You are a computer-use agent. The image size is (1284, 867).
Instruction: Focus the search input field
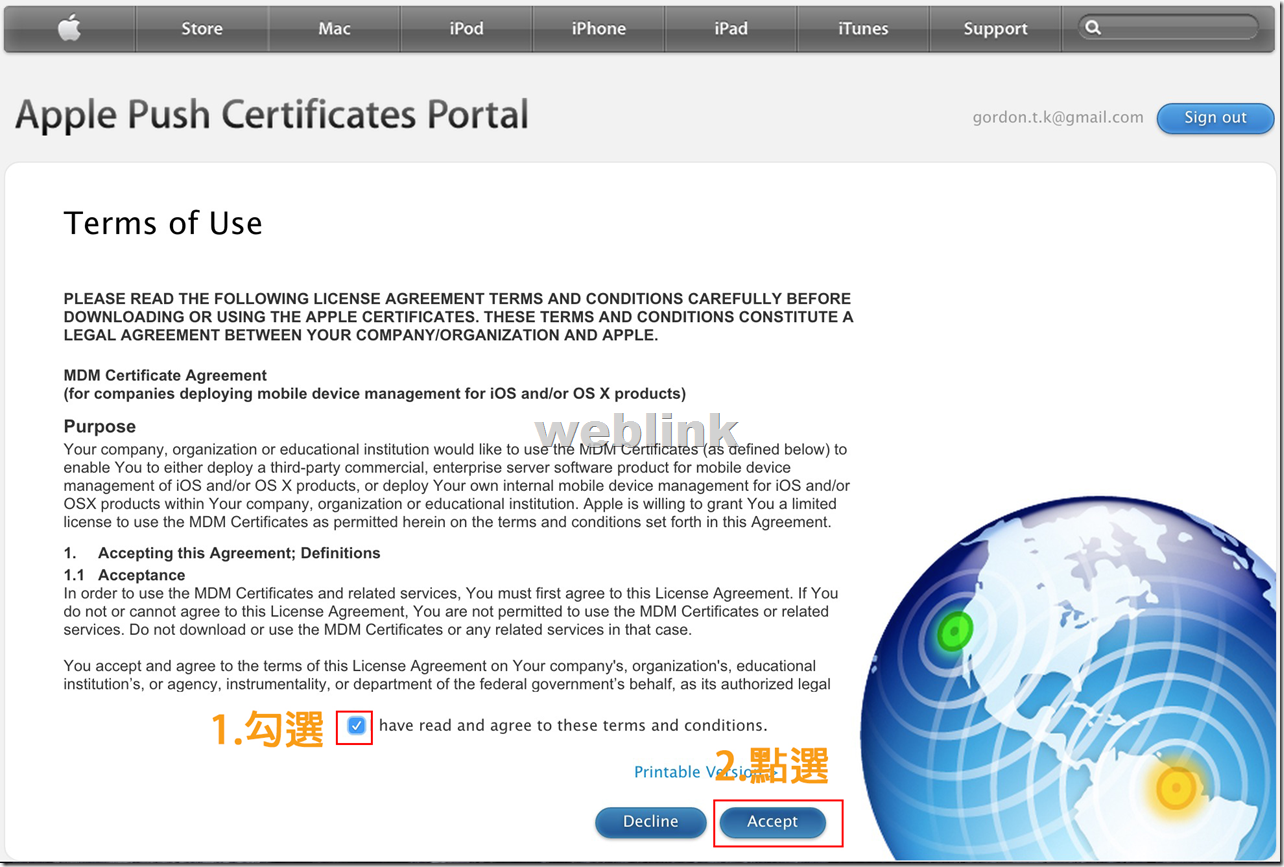pyautogui.click(x=1168, y=28)
